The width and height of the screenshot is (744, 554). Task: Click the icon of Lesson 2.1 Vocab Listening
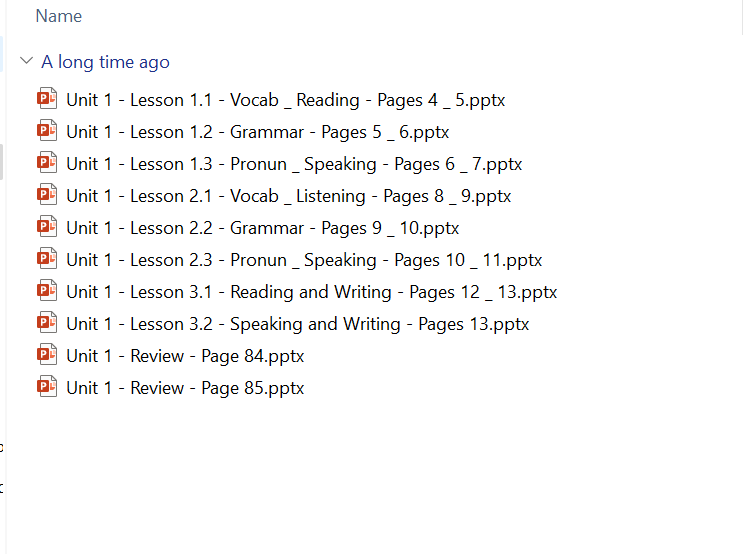click(x=46, y=195)
